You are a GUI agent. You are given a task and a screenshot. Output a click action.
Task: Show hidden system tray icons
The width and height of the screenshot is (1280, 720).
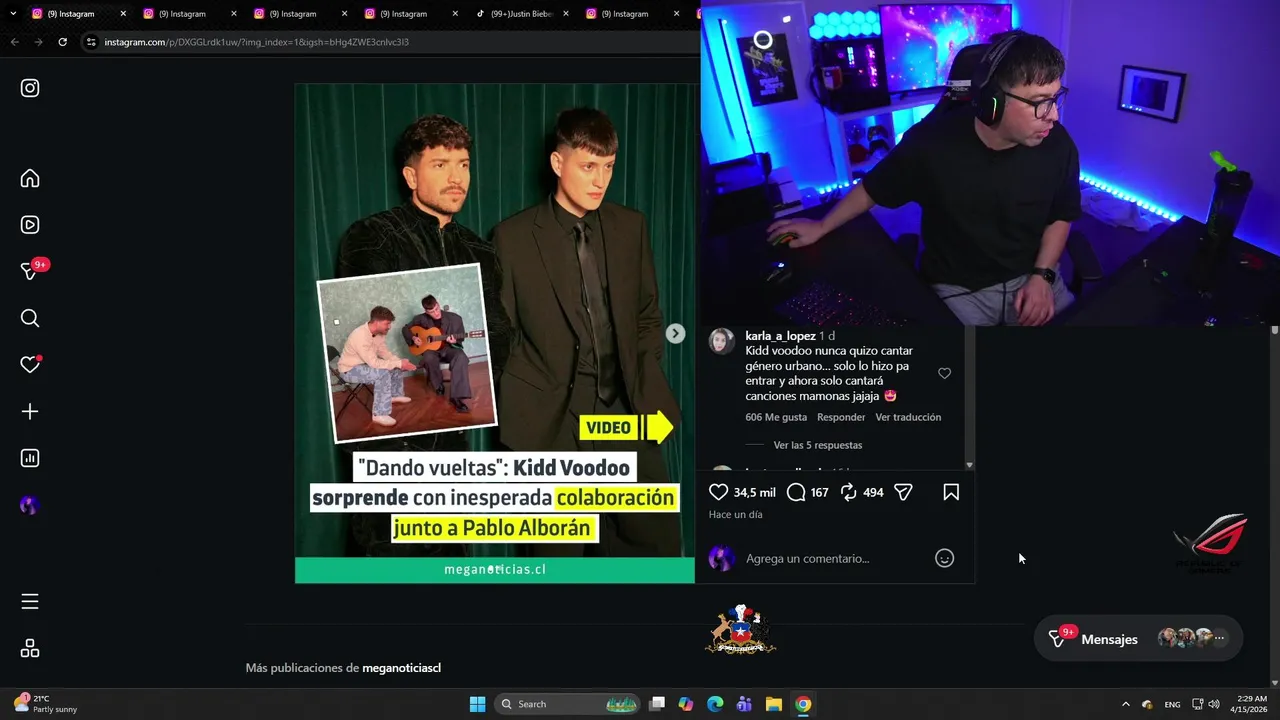coord(1125,704)
